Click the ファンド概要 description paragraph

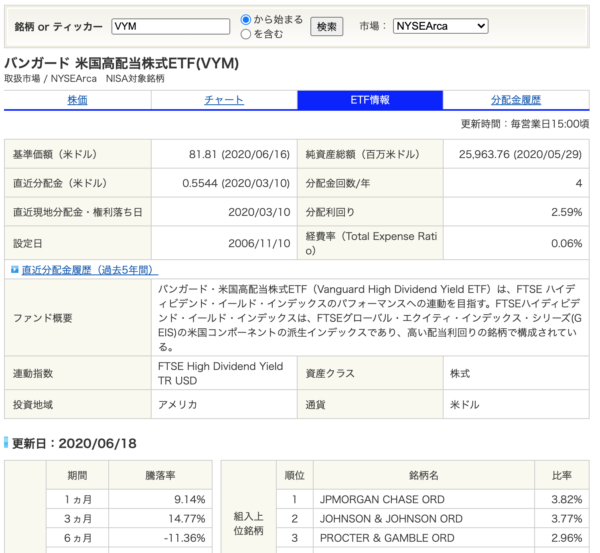[x=370, y=318]
